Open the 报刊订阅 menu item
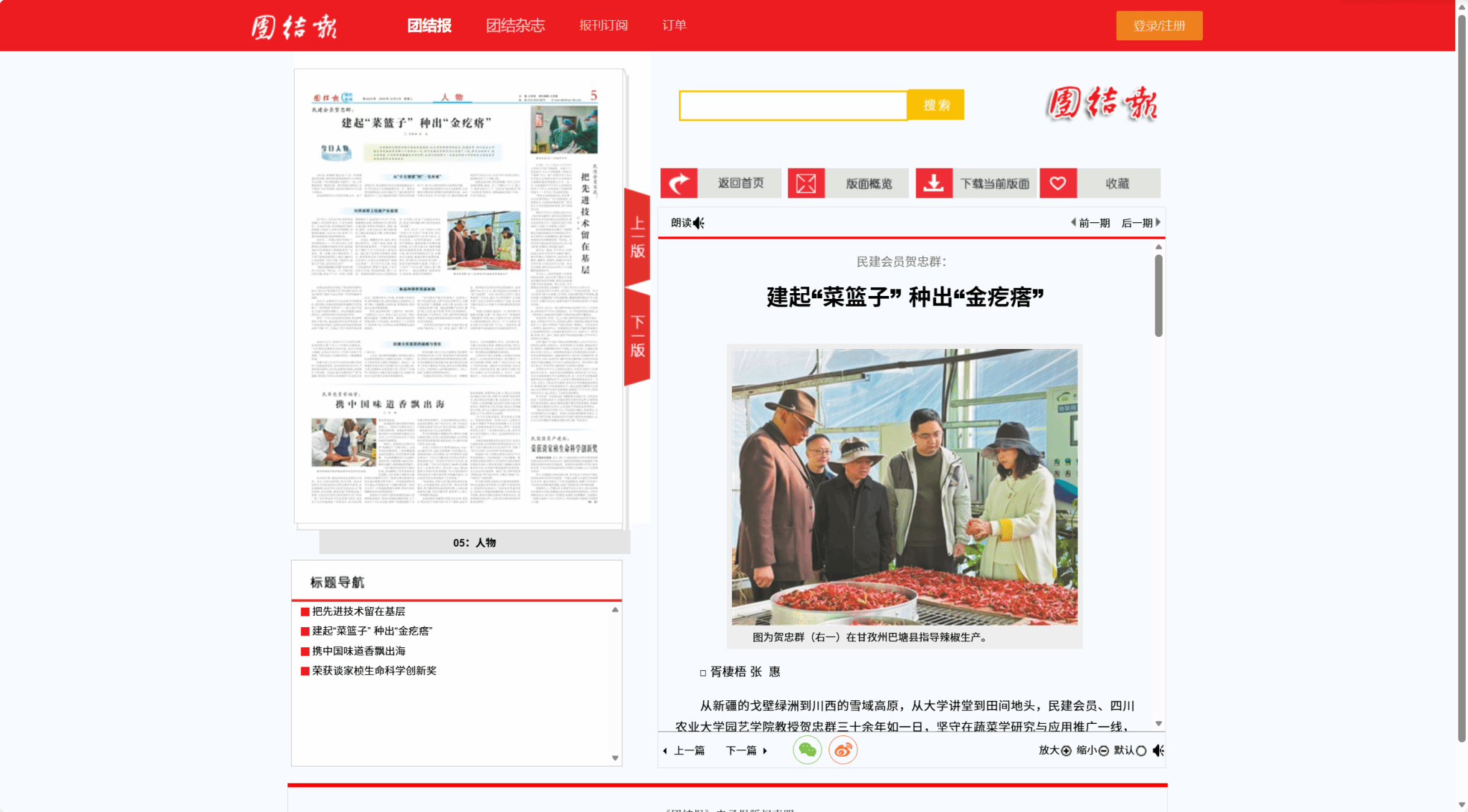1468x812 pixels. (603, 26)
